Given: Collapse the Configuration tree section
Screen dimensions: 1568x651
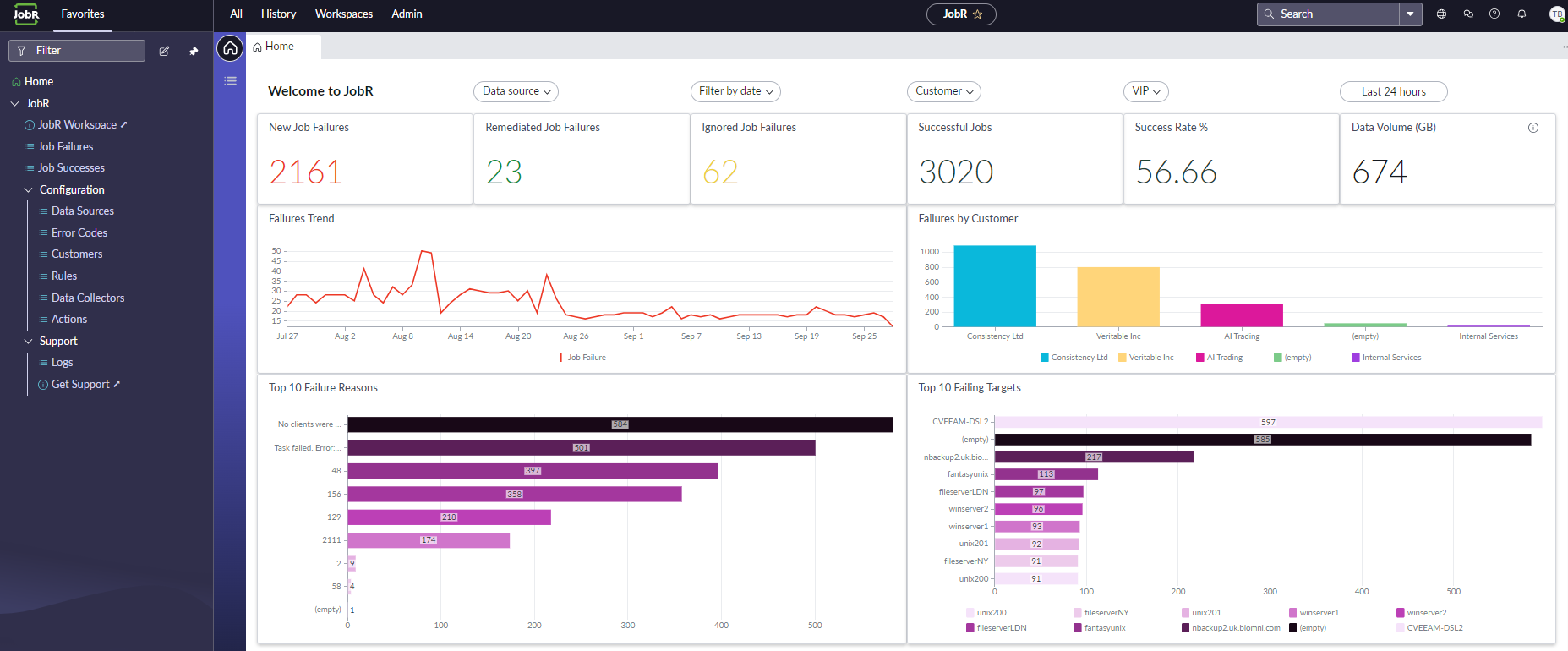Looking at the screenshot, I should click(x=29, y=190).
